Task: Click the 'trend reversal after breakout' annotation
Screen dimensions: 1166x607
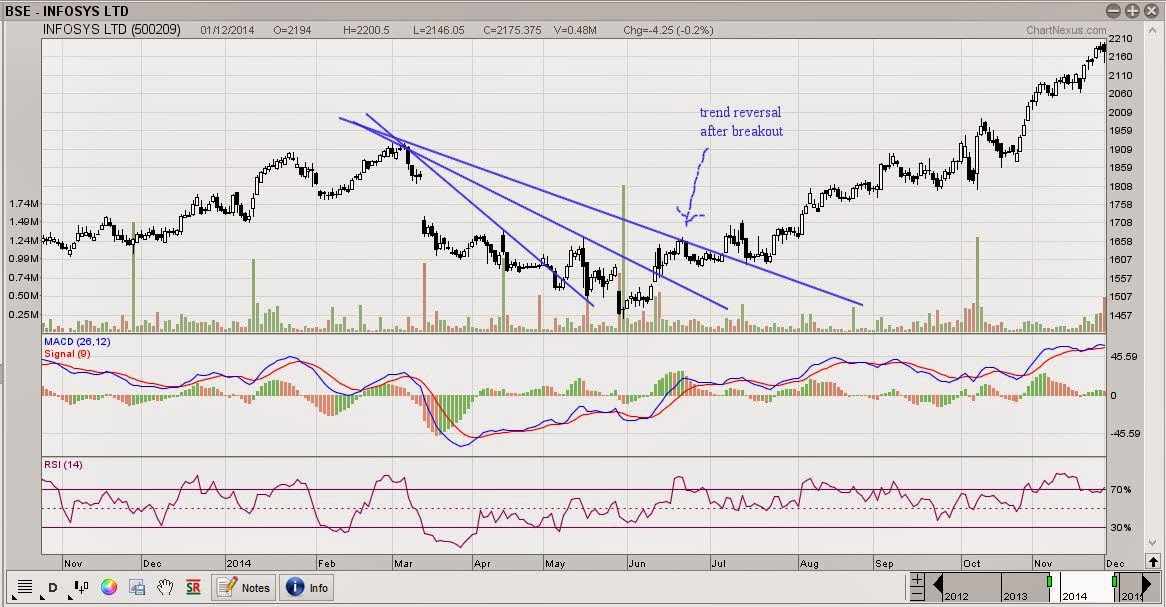Action: tap(741, 121)
